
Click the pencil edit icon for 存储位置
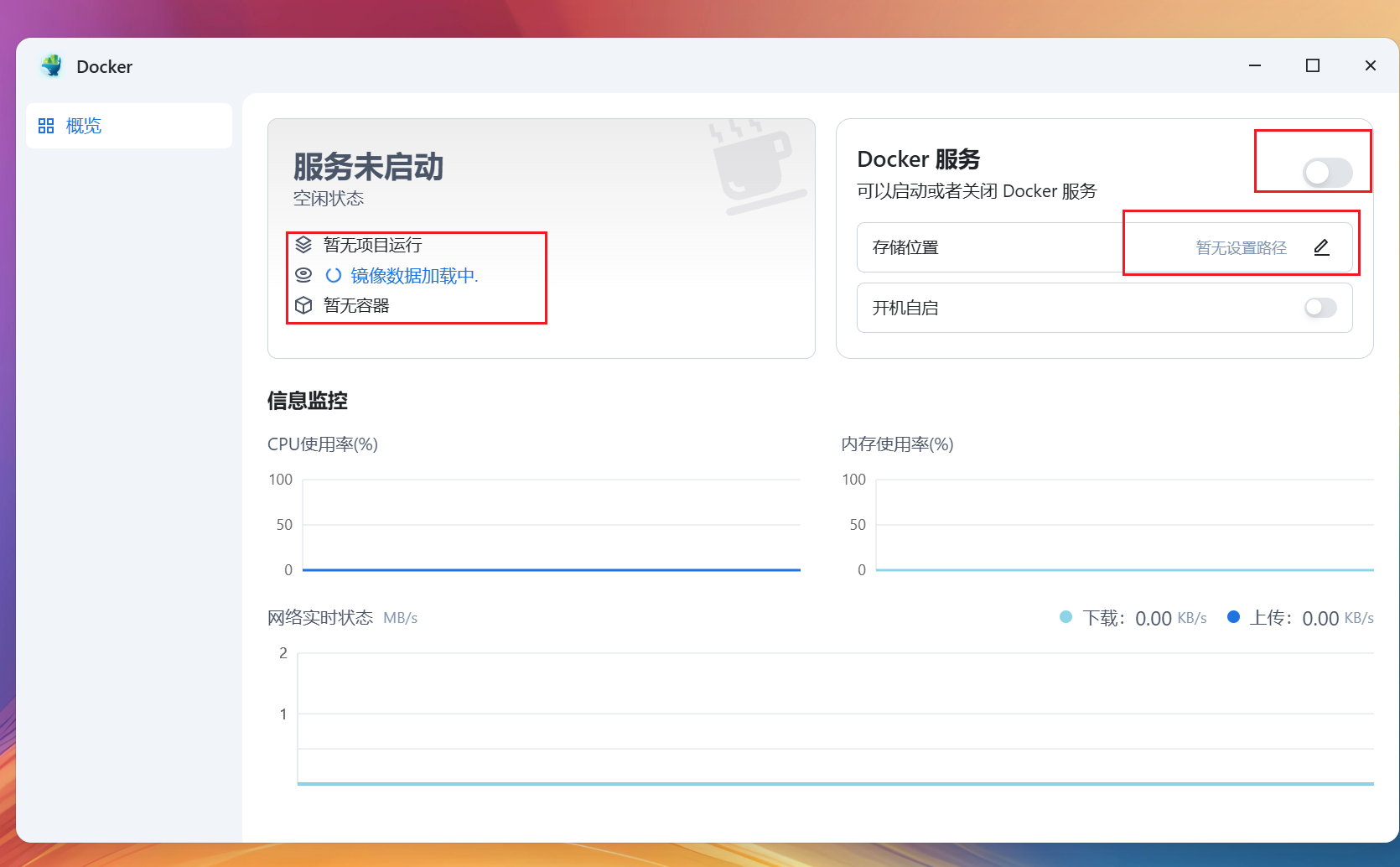pos(1322,247)
